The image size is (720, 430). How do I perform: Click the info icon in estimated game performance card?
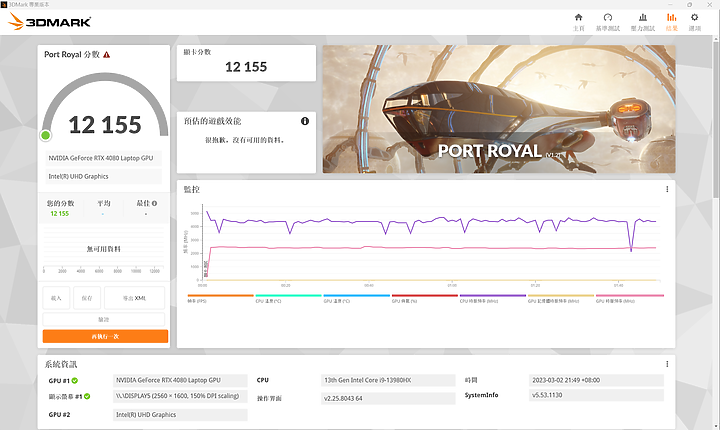[x=305, y=121]
